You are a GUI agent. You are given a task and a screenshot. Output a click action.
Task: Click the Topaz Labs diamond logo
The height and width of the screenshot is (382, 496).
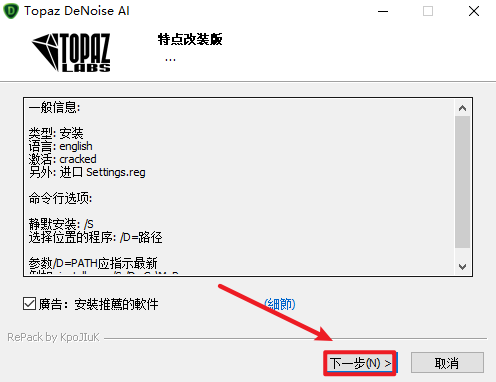click(x=71, y=52)
